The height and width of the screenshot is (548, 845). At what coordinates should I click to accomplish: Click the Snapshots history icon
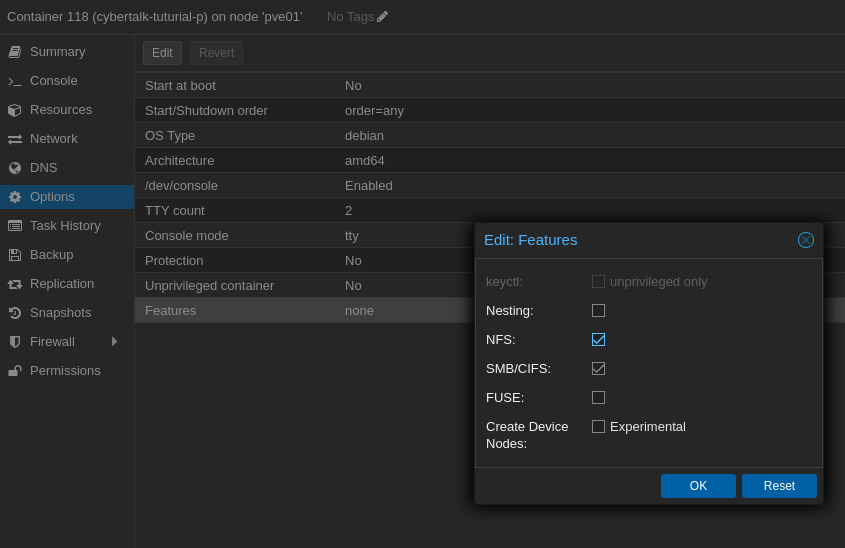15,313
